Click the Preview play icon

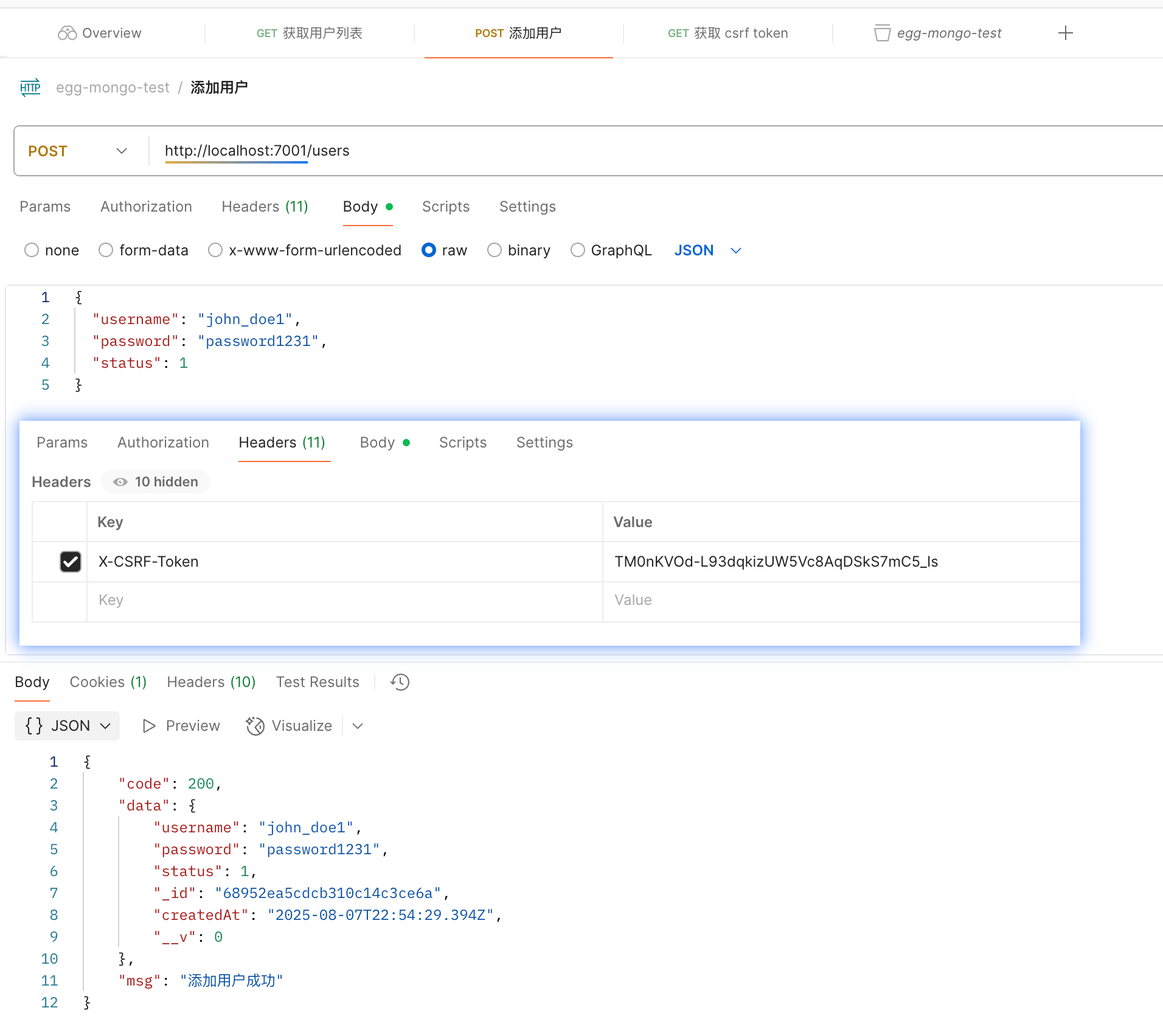pos(148,726)
